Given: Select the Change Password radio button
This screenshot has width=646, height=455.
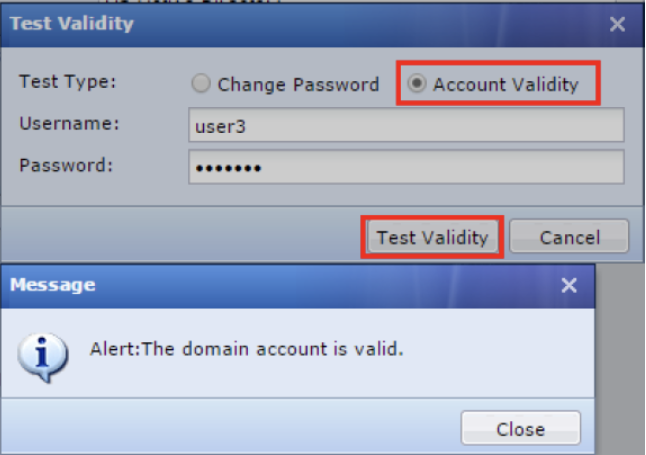Looking at the screenshot, I should point(201,84).
